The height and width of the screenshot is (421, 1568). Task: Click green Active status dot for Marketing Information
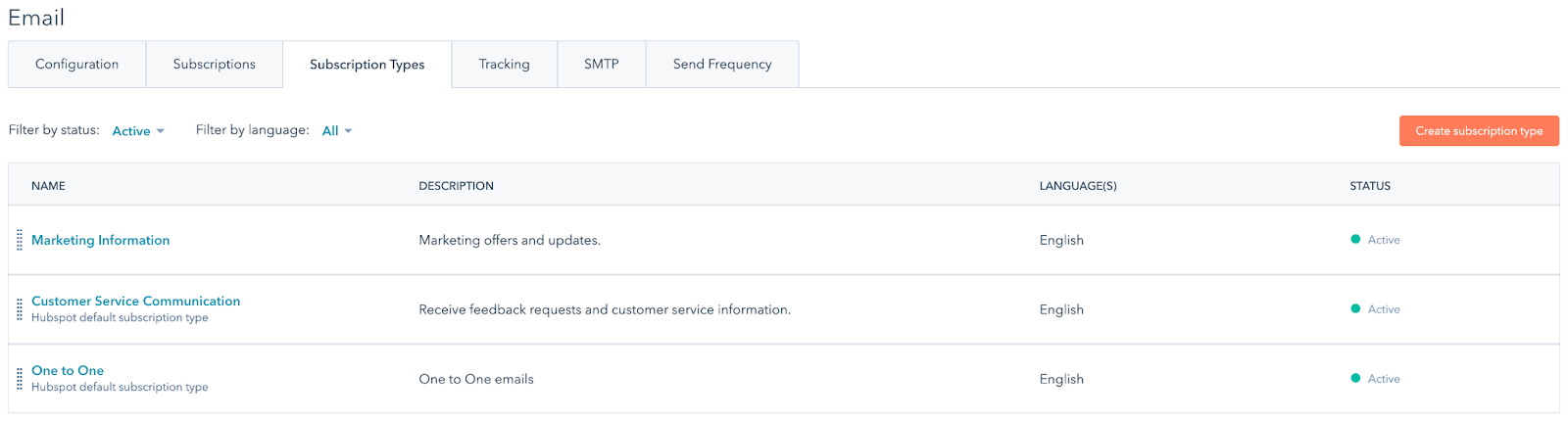[1355, 240]
